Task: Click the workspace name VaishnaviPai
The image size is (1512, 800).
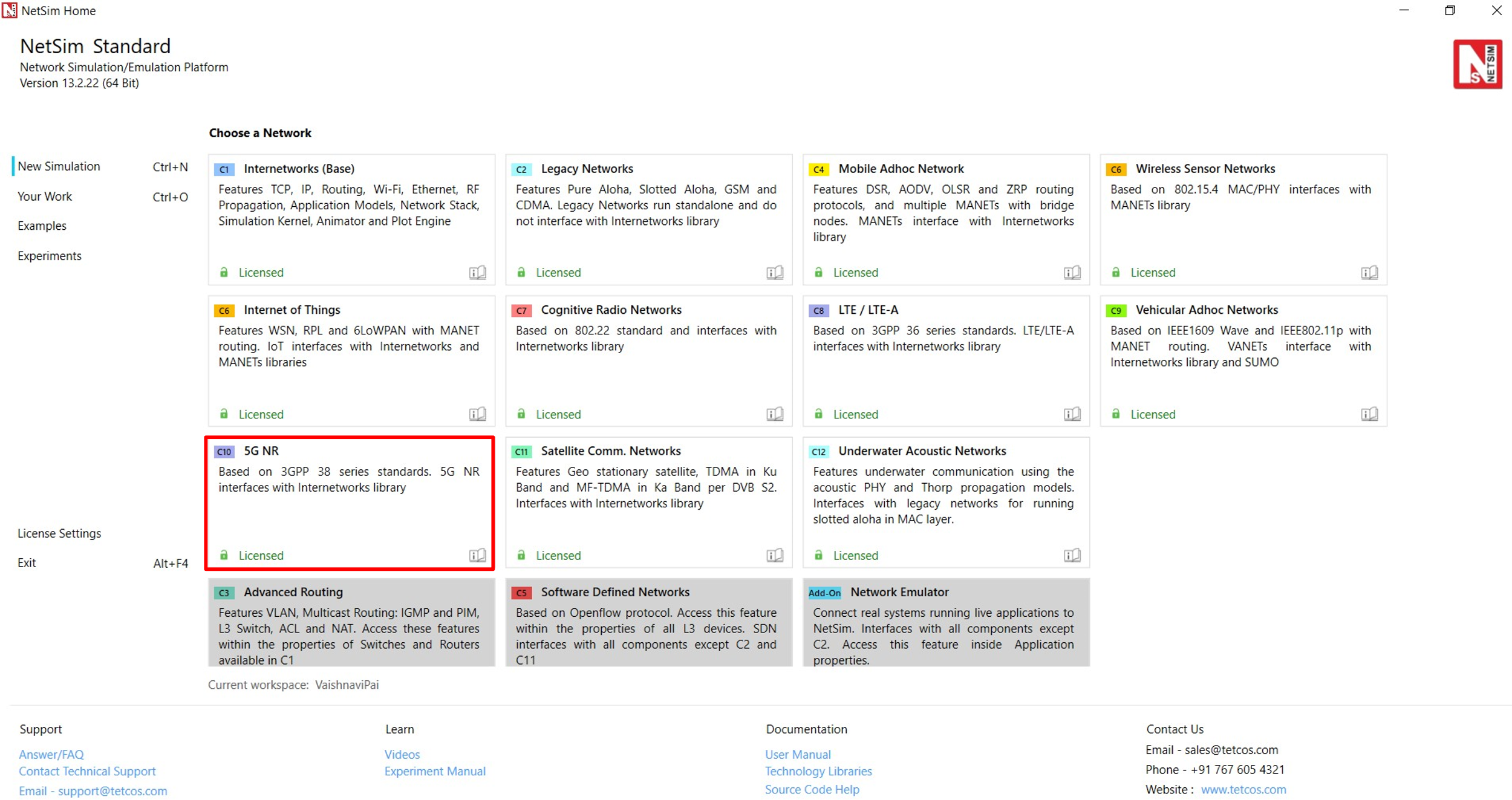Action: click(x=347, y=685)
